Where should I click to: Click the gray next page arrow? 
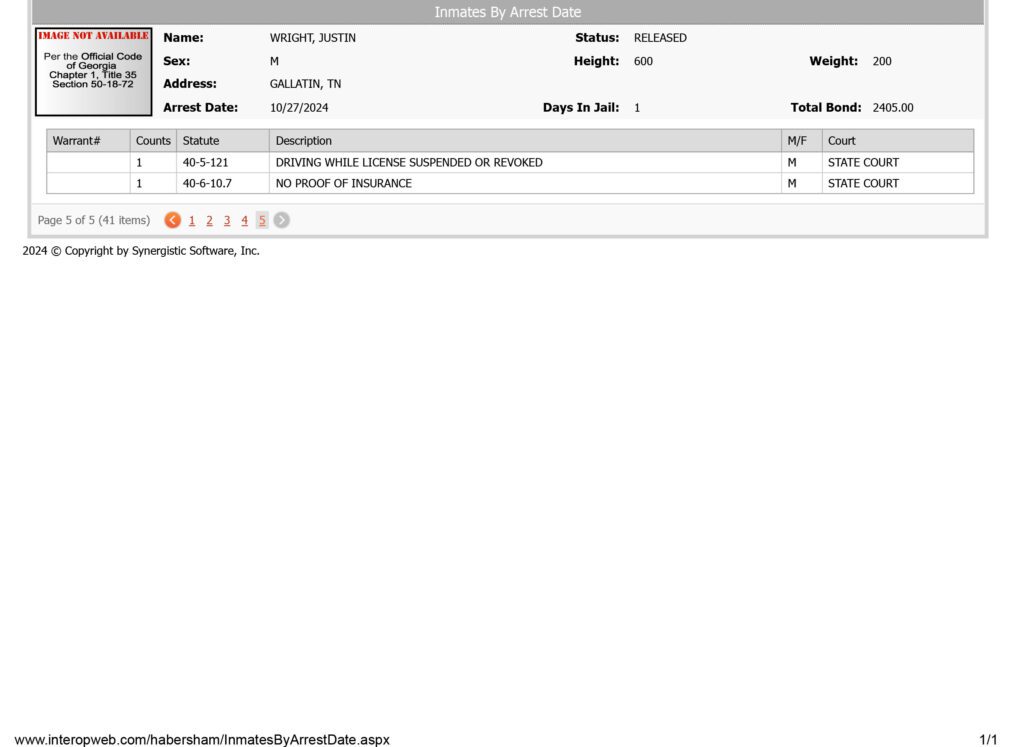coord(281,220)
